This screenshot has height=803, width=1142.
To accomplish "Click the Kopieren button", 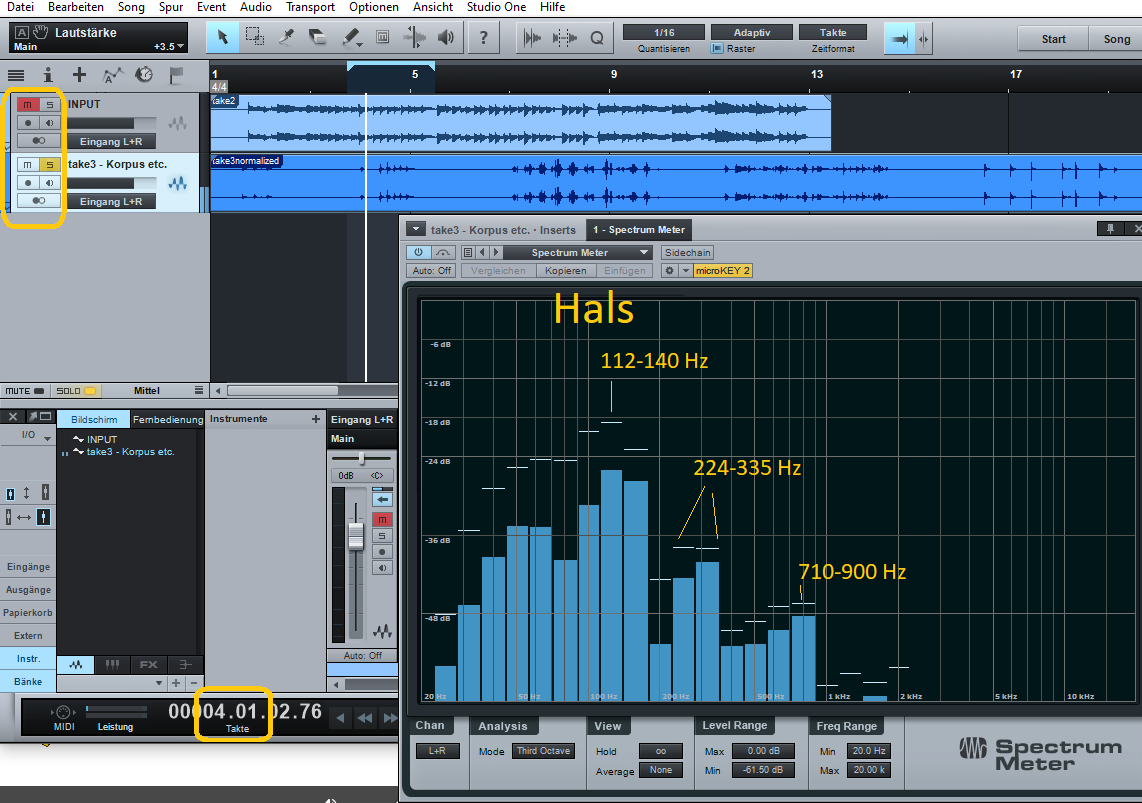I will coord(566,271).
